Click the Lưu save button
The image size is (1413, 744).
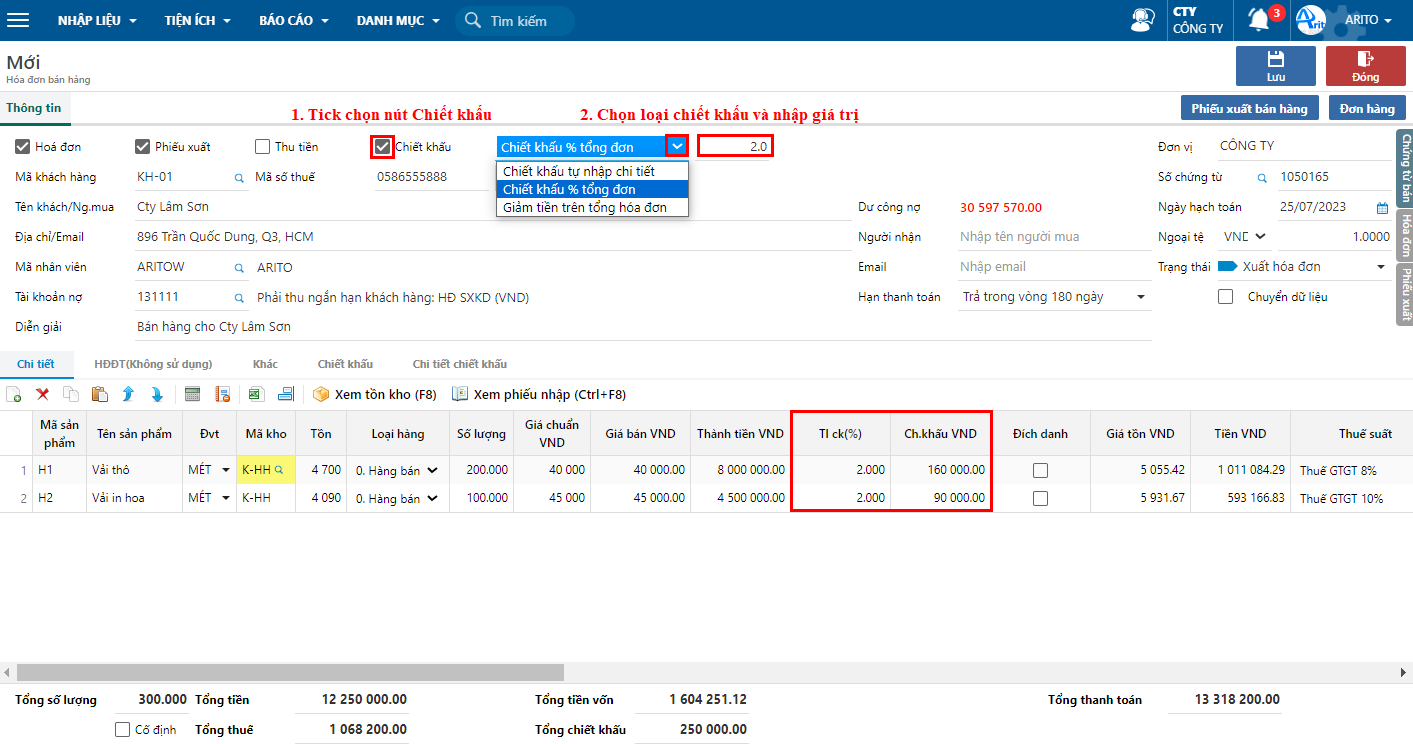pyautogui.click(x=1276, y=66)
